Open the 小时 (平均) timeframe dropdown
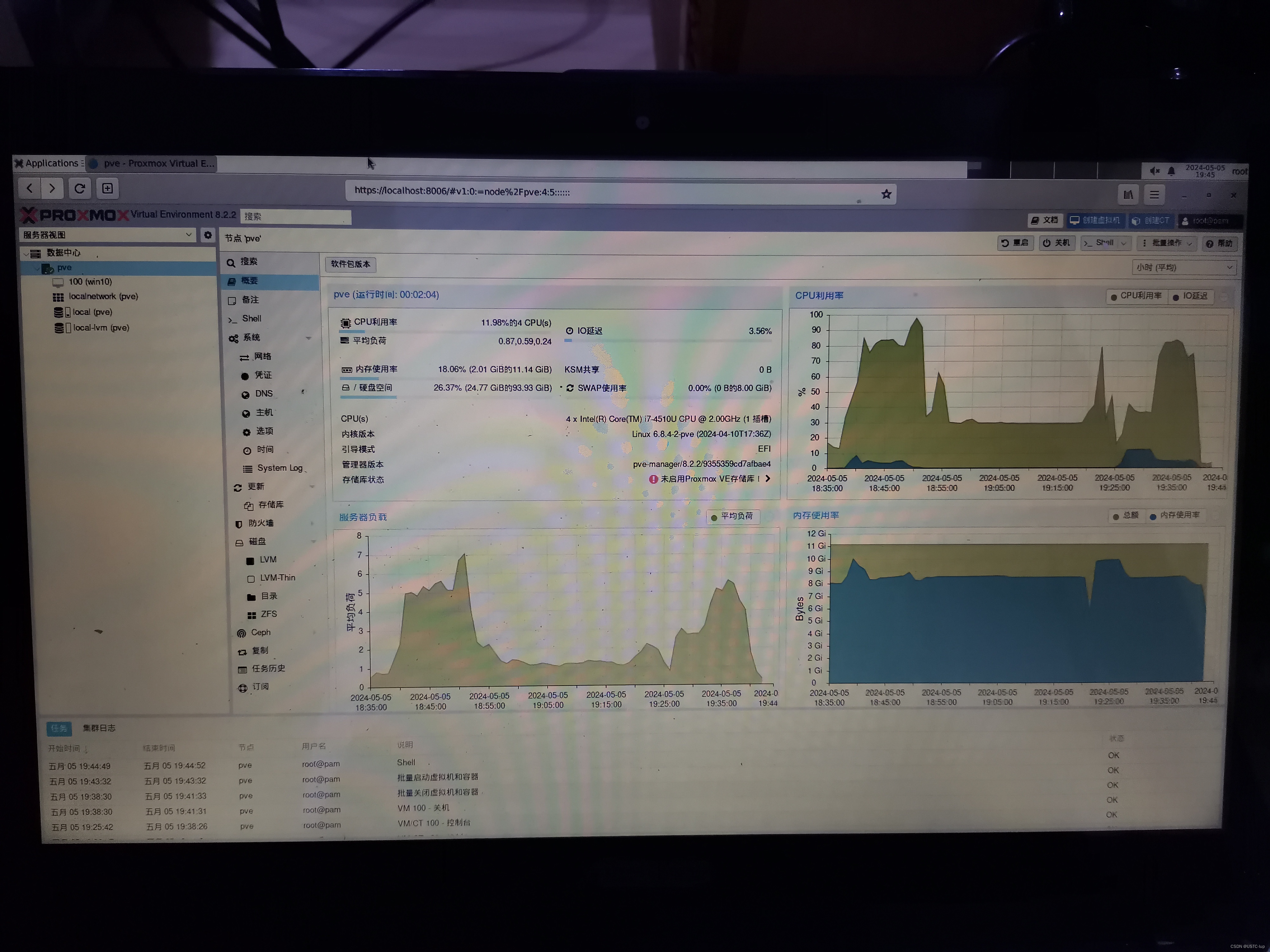1270x952 pixels. [1185, 268]
